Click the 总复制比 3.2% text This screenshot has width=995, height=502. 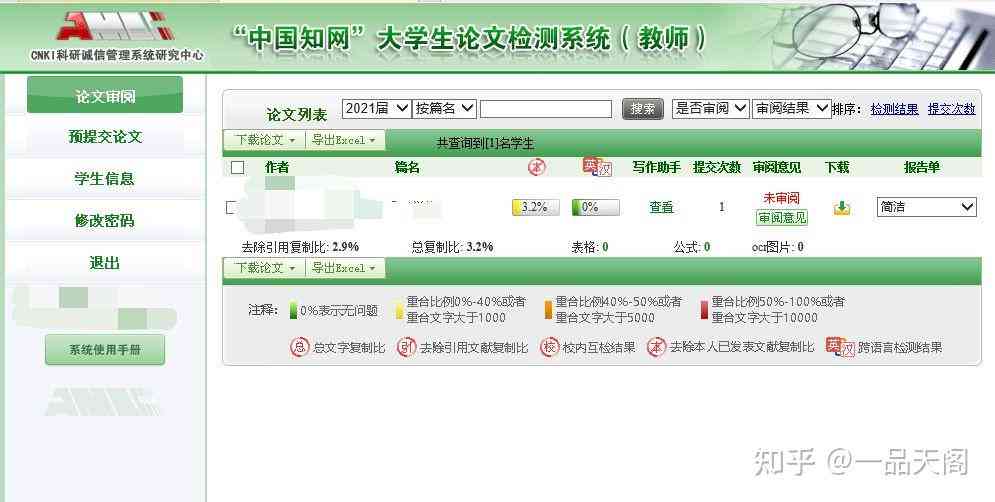pos(452,247)
